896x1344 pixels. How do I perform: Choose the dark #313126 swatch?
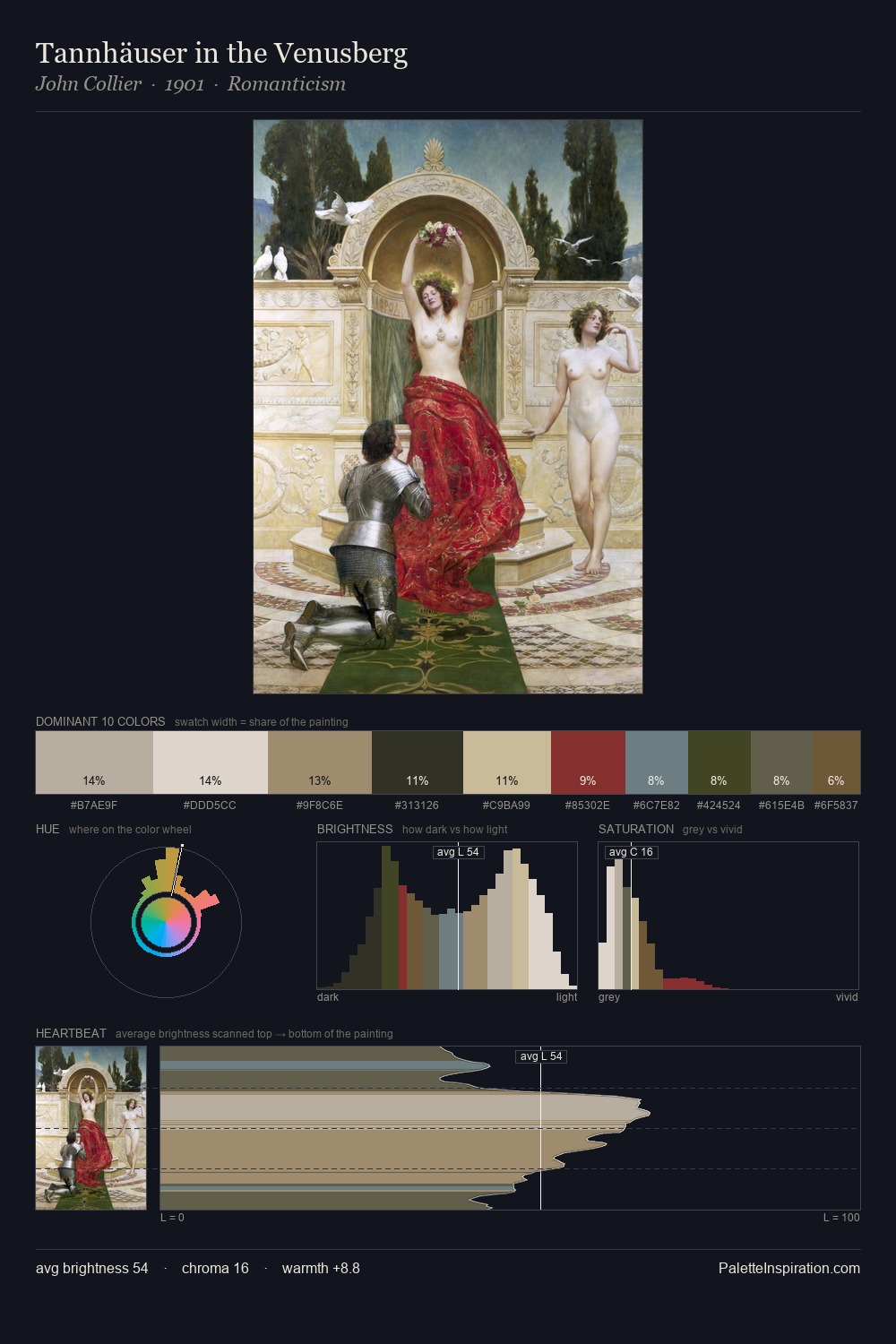[x=418, y=762]
